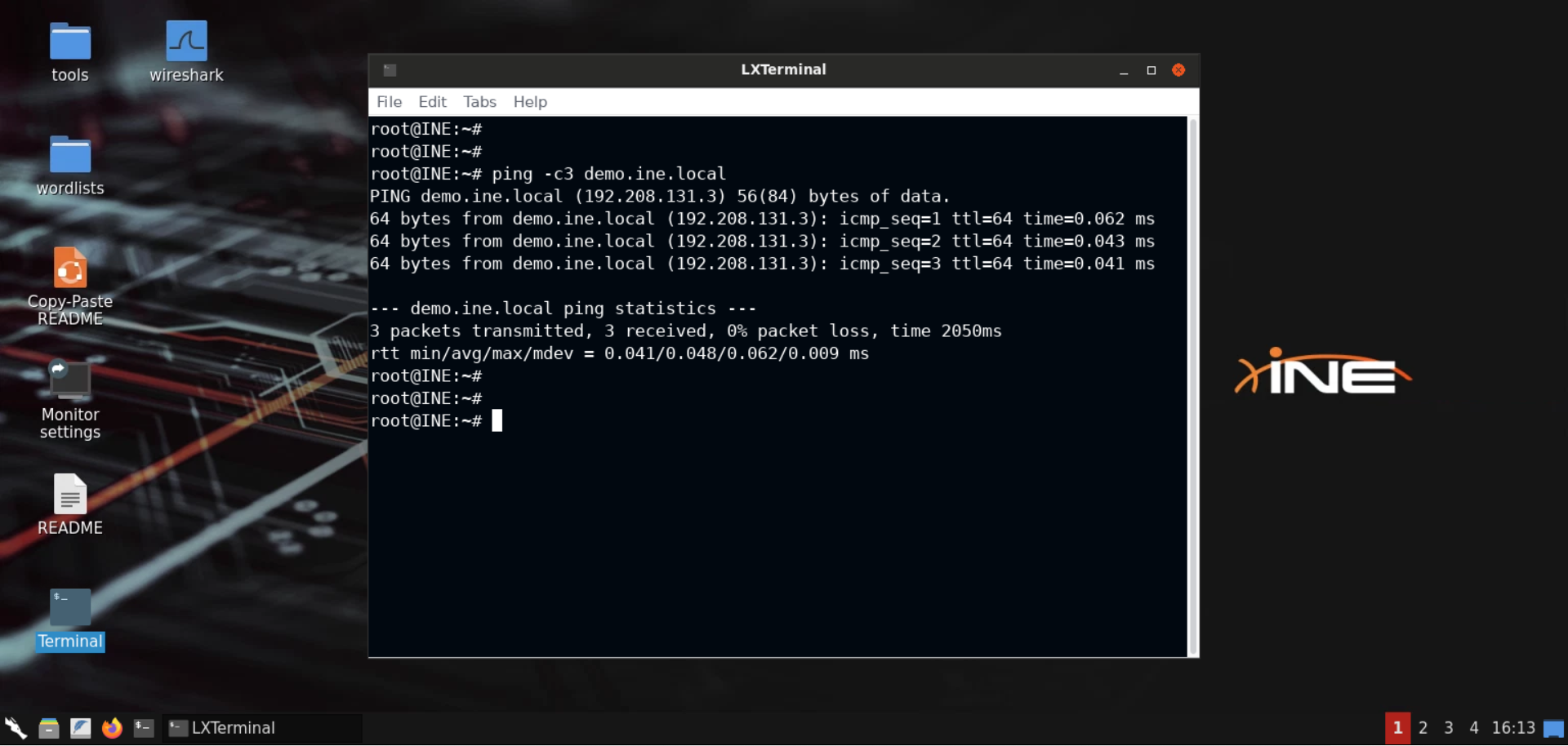Click the 16:13 clock in the panel
Image resolution: width=1568 pixels, height=746 pixels.
coord(1512,727)
